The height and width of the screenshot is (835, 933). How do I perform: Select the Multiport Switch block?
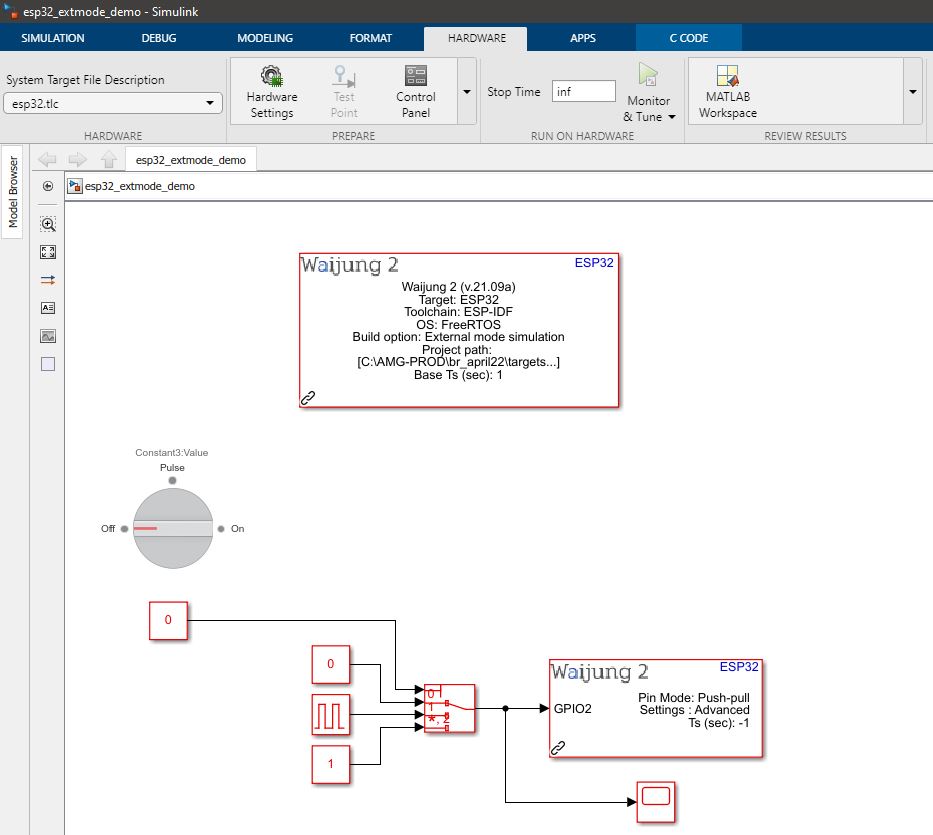pos(449,708)
